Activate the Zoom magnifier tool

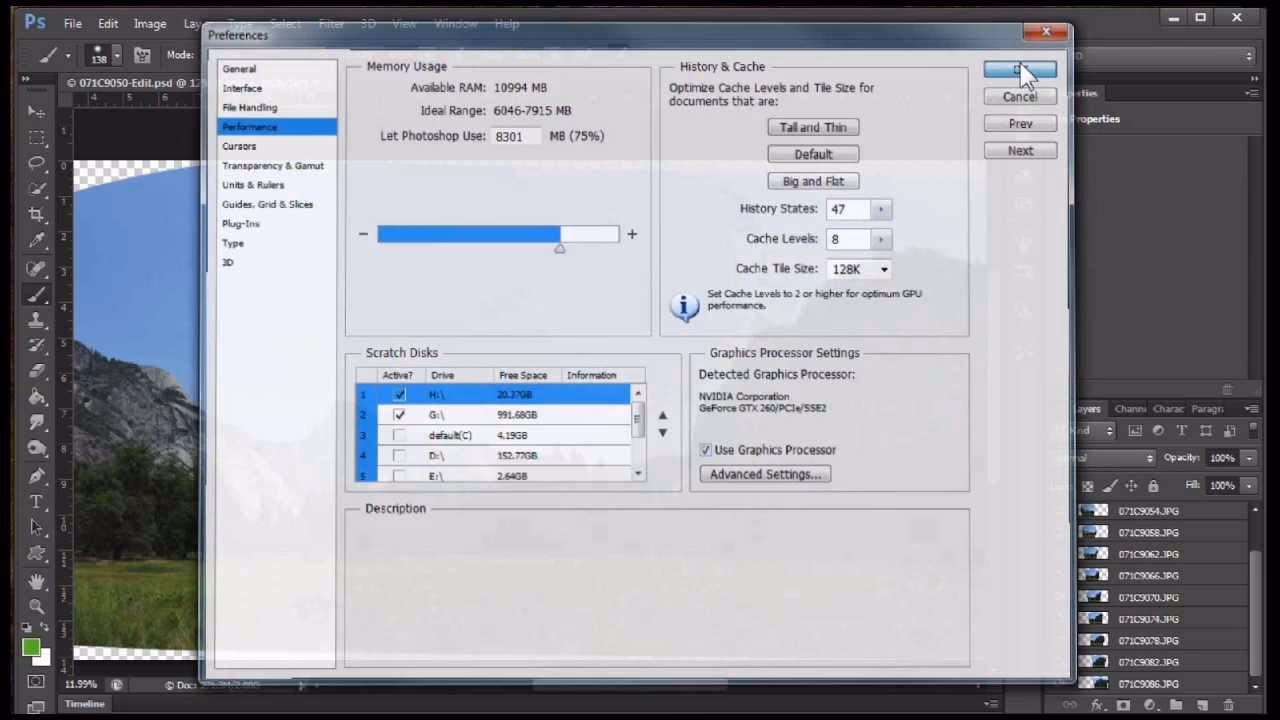click(x=37, y=606)
